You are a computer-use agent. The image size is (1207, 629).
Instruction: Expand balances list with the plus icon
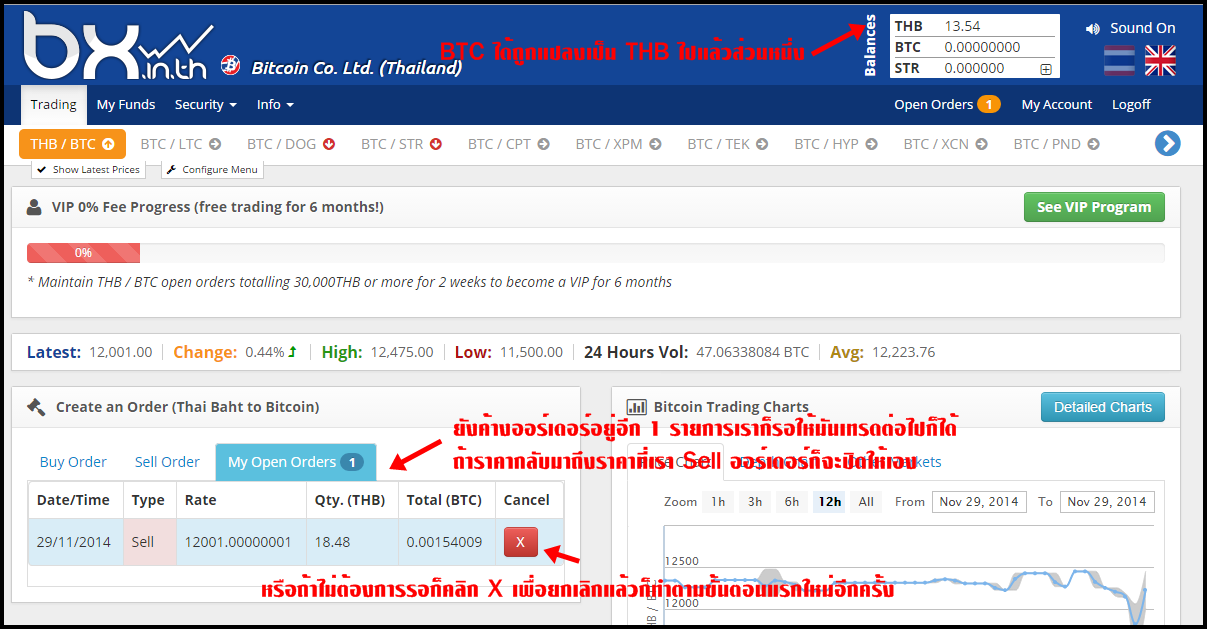pos(1046,69)
